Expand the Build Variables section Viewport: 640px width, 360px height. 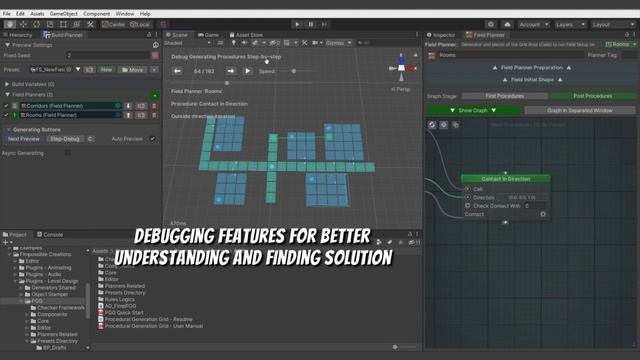[x=7, y=84]
